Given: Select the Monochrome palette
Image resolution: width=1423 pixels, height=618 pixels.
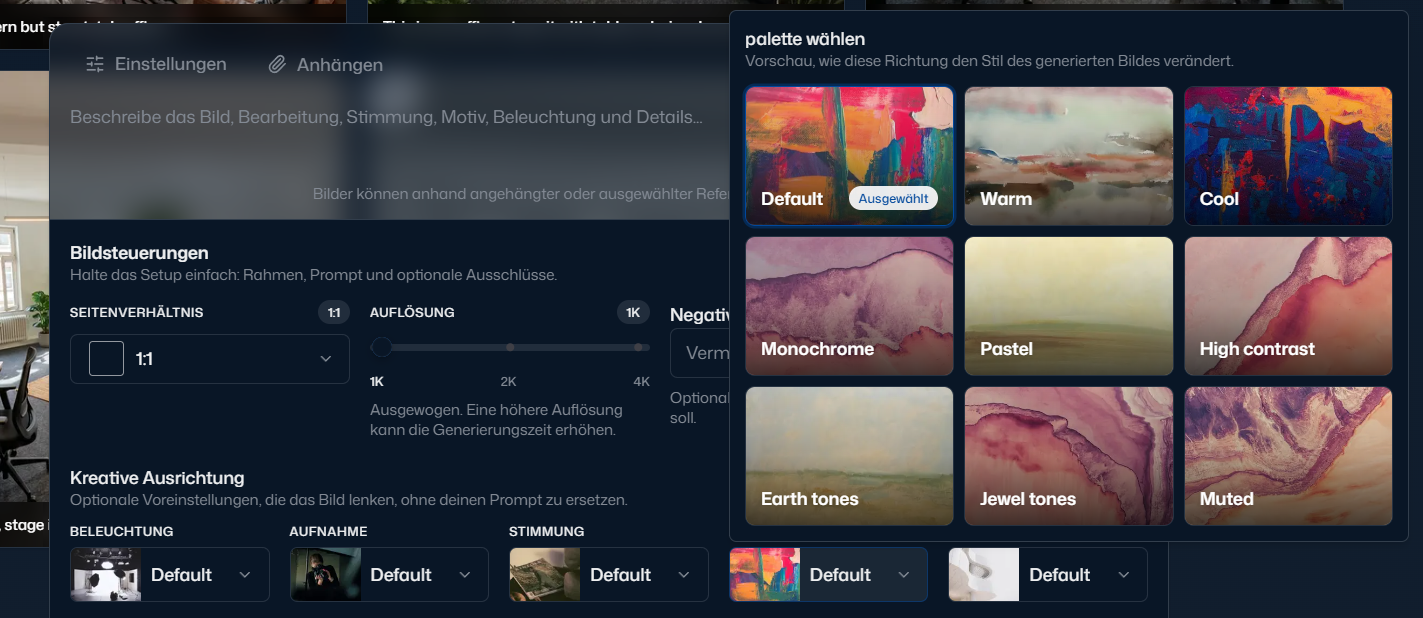Looking at the screenshot, I should (x=849, y=306).
